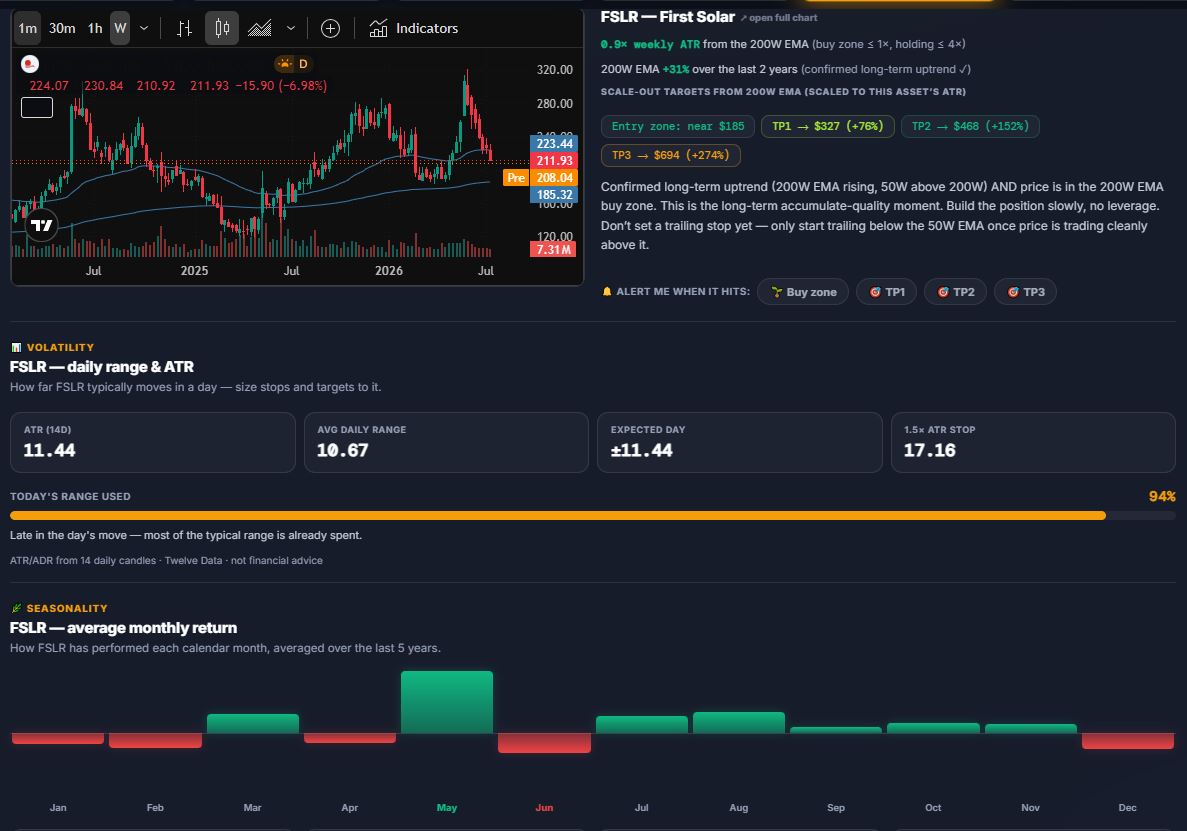Screen dimensions: 1187x831
Task: Expand the timeframe dropdown arrow
Action: (144, 29)
